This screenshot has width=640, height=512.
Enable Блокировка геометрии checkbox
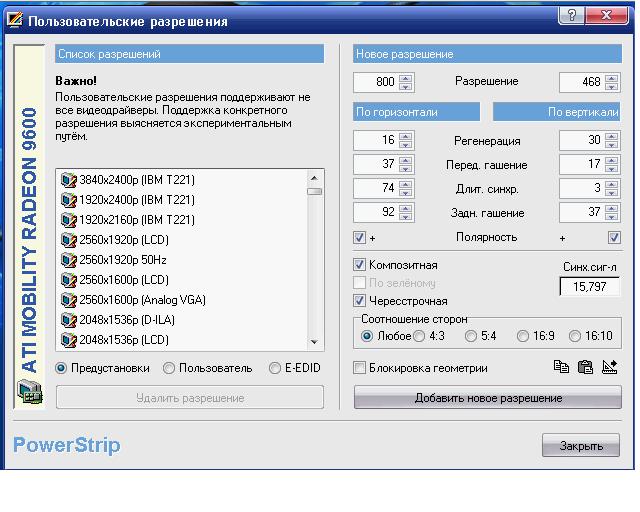[361, 368]
